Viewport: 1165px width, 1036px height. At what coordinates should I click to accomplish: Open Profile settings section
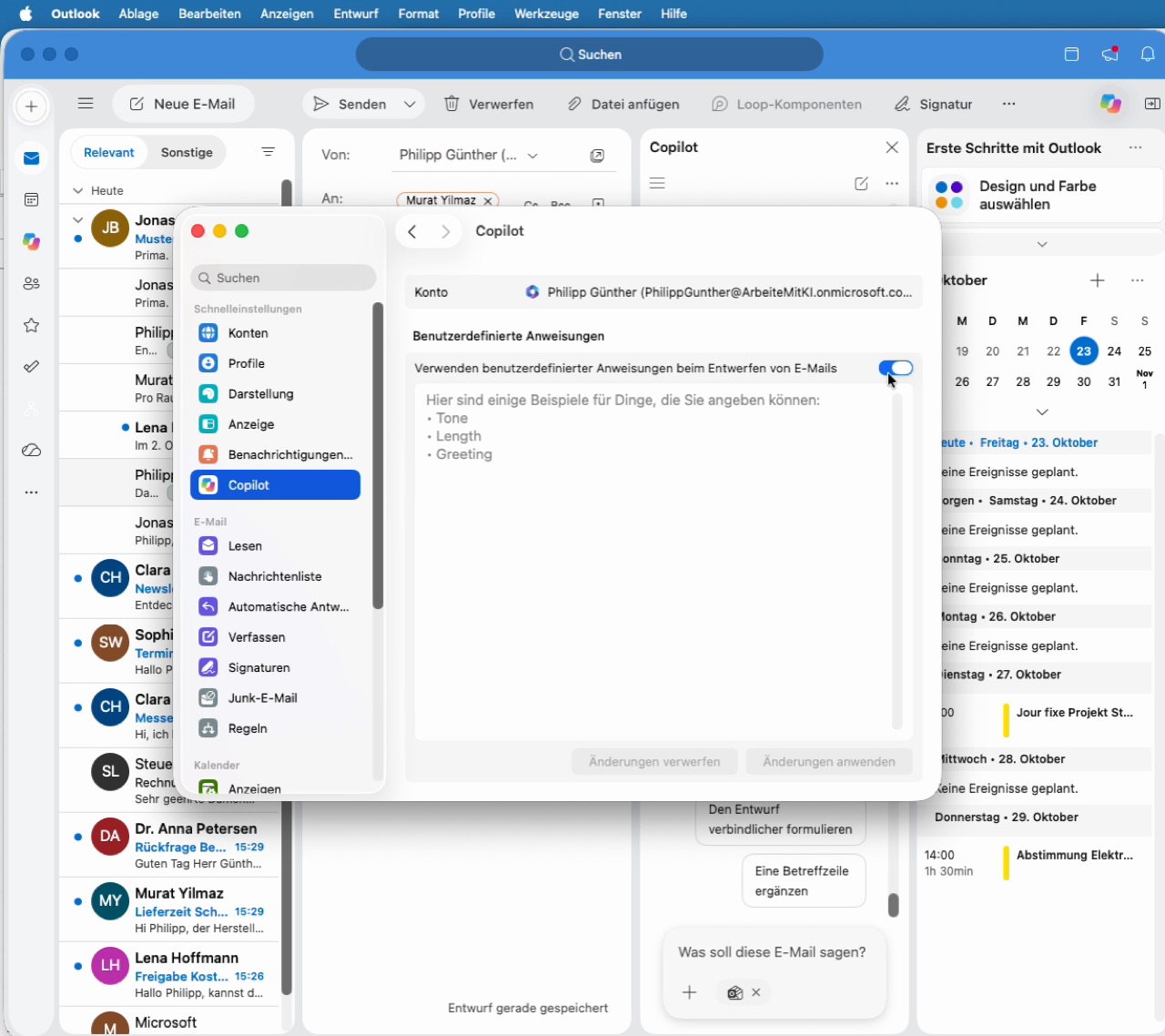[x=275, y=363]
